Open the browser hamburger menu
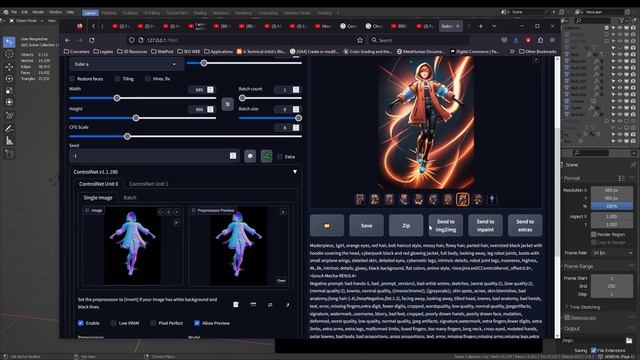 552,40
